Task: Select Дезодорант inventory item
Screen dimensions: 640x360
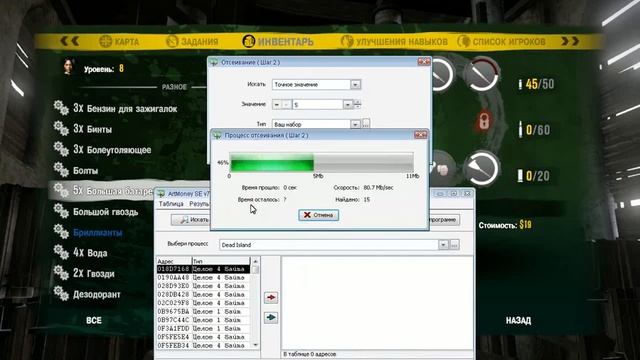Action: [97, 294]
